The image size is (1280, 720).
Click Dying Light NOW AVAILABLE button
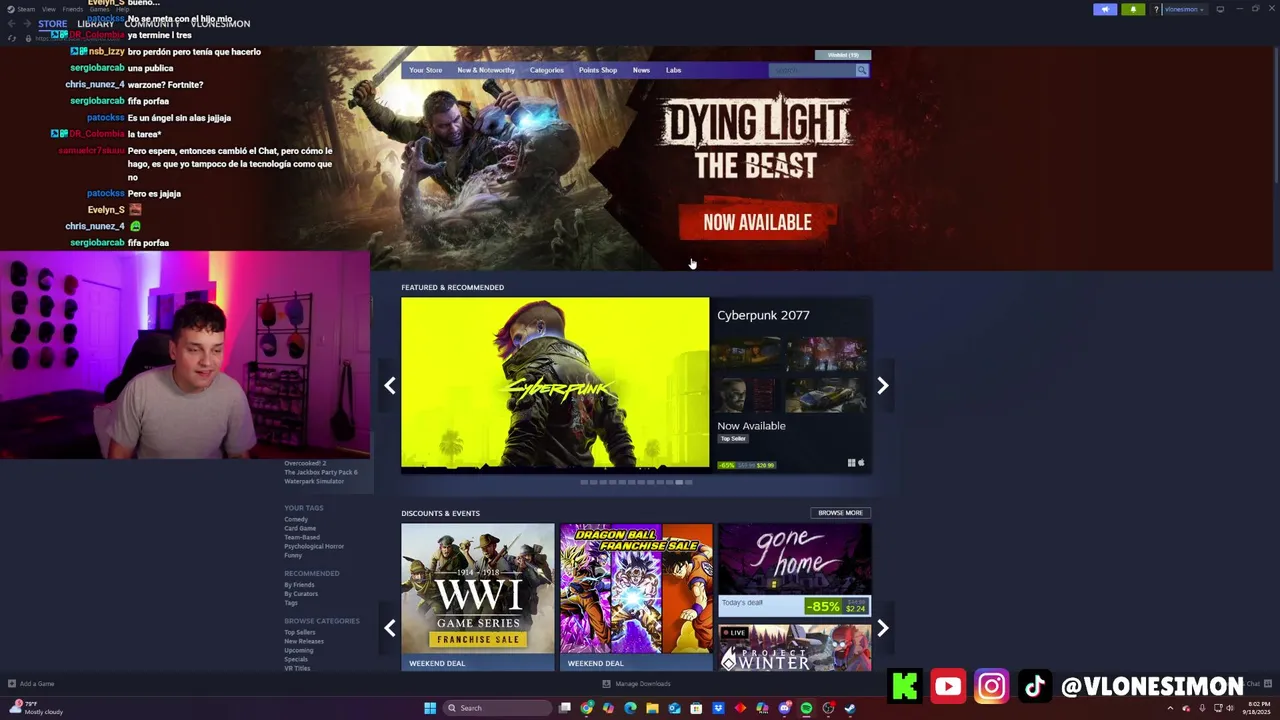(757, 222)
